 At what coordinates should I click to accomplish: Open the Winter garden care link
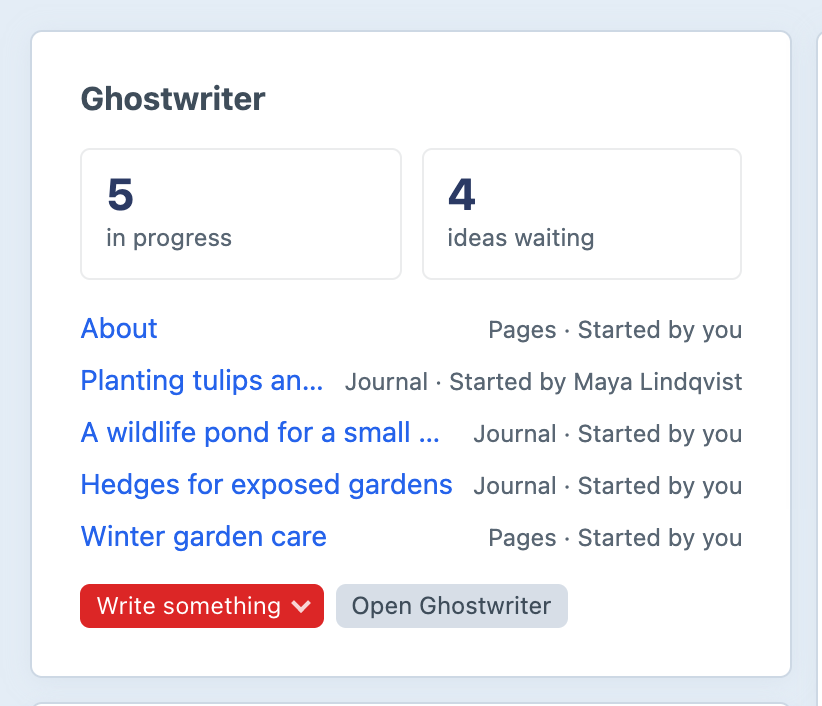[x=203, y=536]
